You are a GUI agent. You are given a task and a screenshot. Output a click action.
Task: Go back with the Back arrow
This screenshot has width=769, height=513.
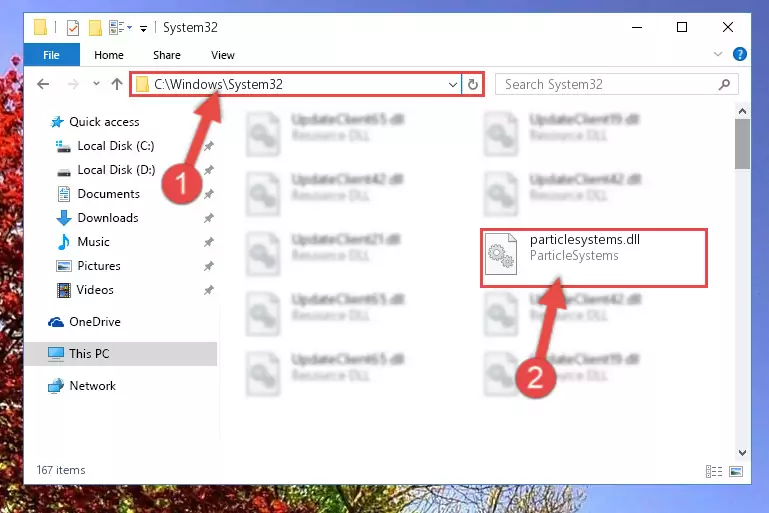pyautogui.click(x=43, y=84)
